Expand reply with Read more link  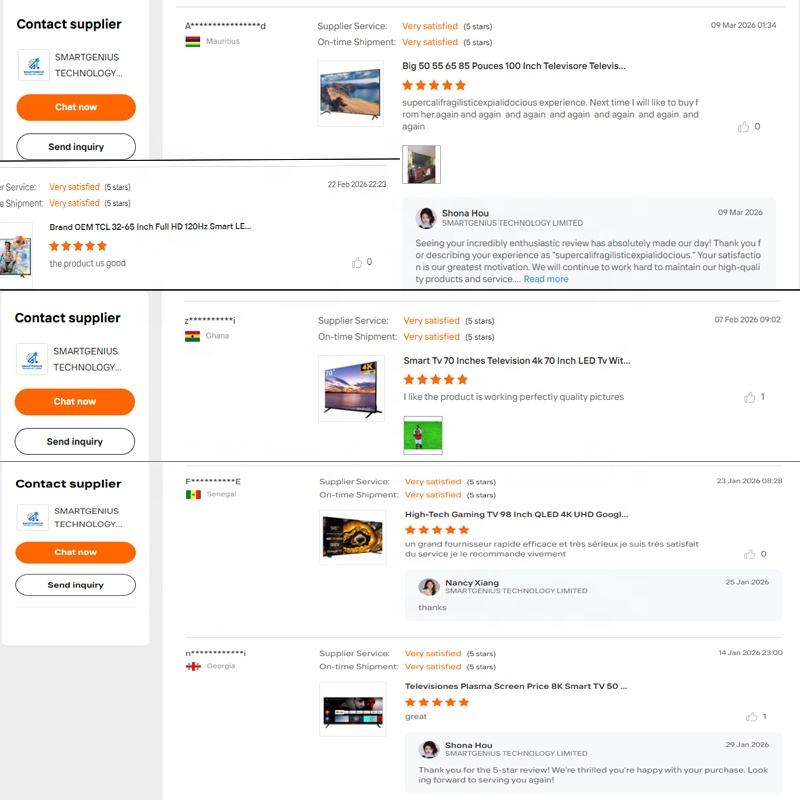[x=545, y=279]
